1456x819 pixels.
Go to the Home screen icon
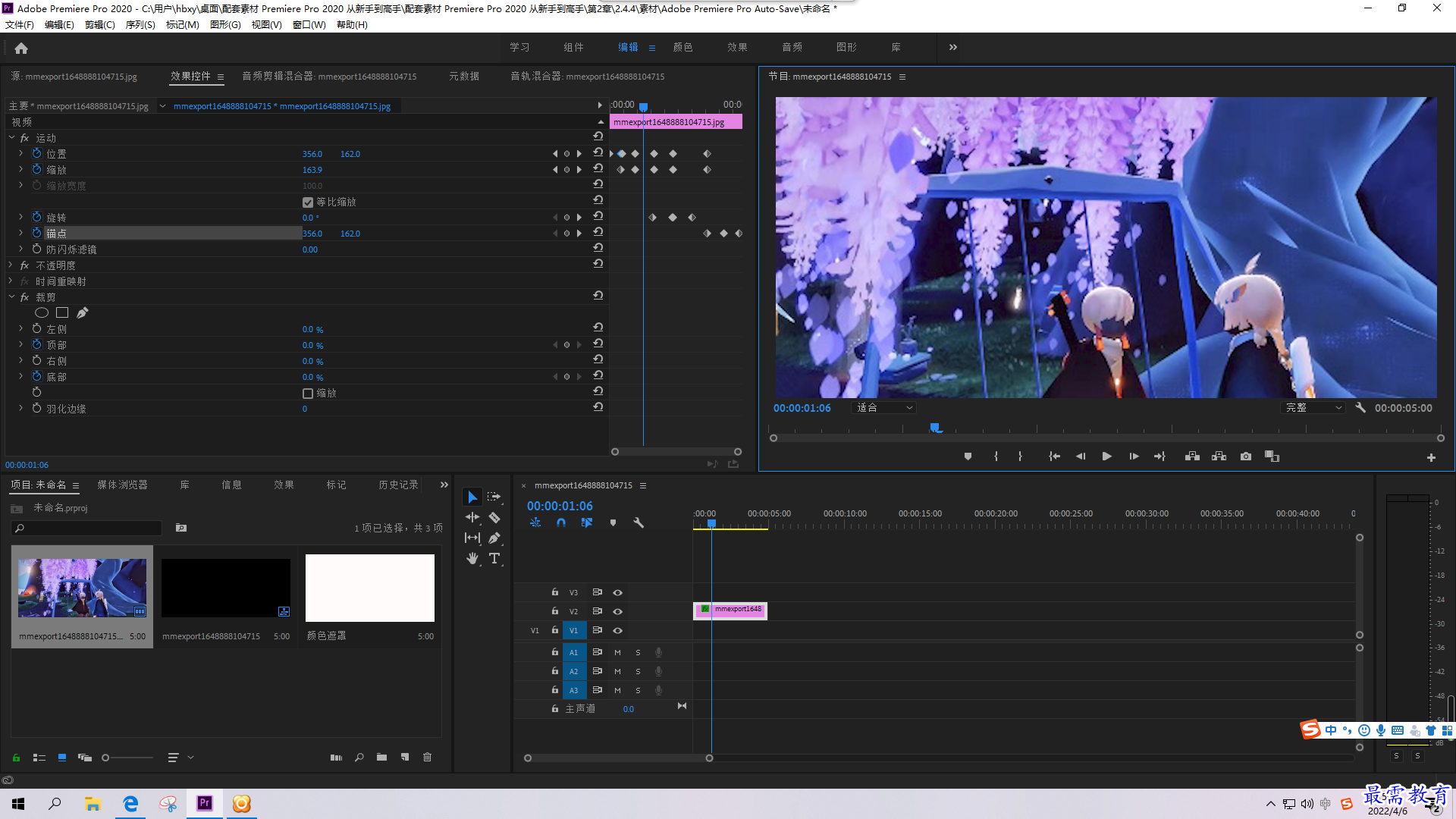(21, 49)
